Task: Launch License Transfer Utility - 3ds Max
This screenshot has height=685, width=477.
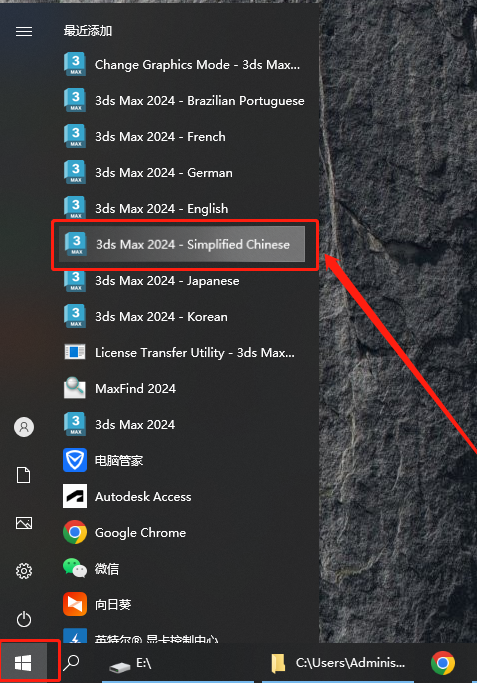Action: pos(182,352)
